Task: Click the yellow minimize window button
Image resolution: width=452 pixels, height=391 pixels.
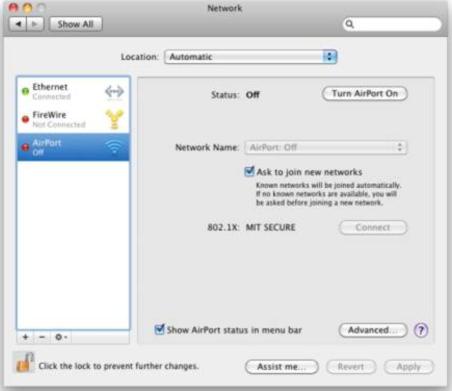Action: pos(28,7)
